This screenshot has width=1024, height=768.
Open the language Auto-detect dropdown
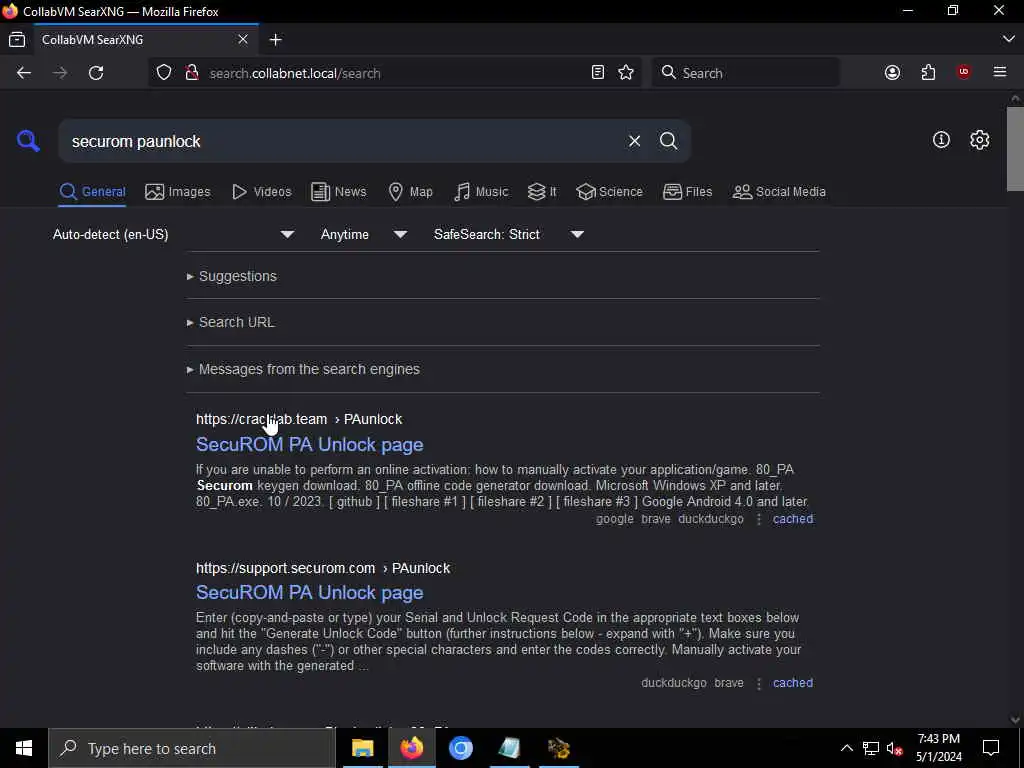173,234
